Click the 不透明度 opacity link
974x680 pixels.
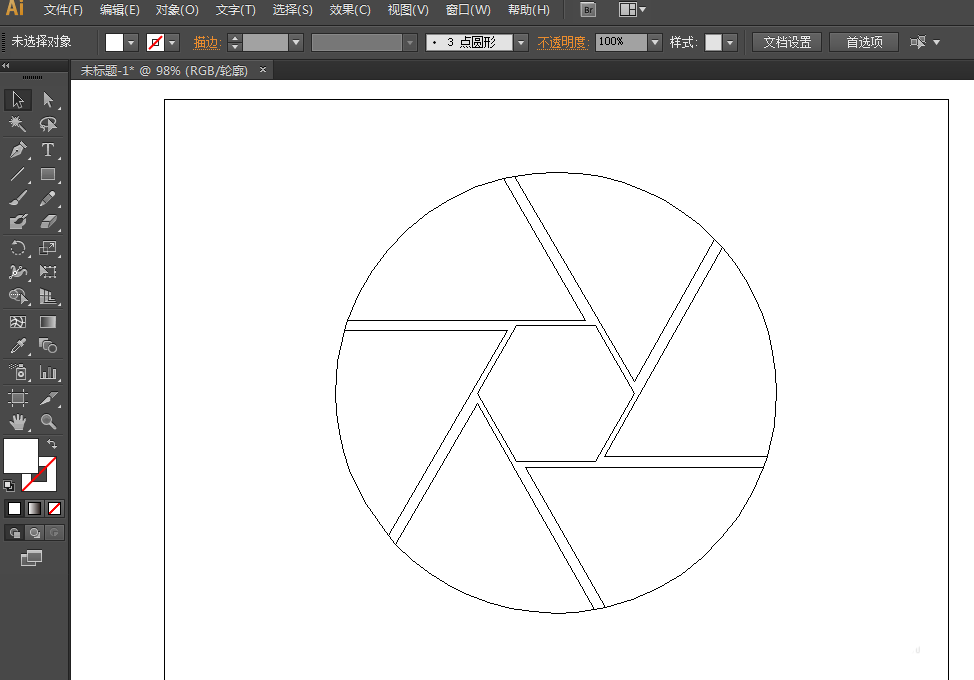coord(562,42)
